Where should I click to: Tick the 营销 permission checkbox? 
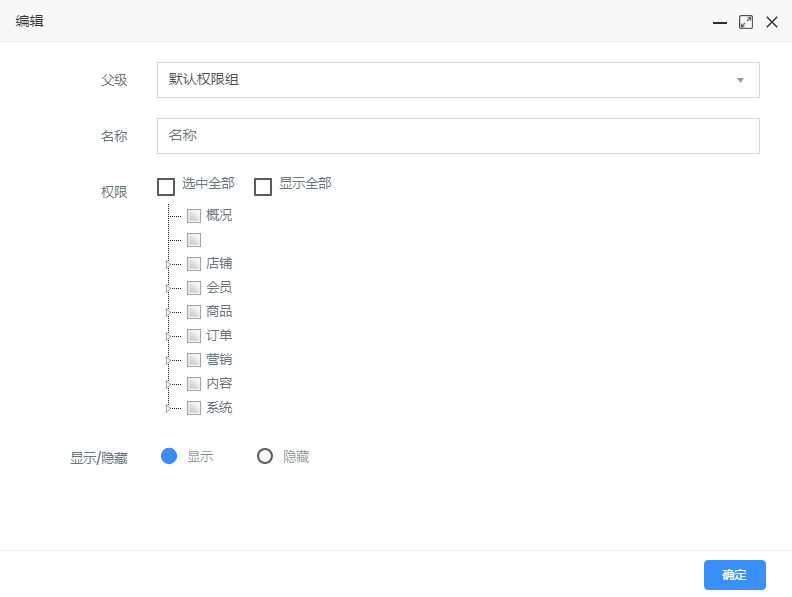194,360
